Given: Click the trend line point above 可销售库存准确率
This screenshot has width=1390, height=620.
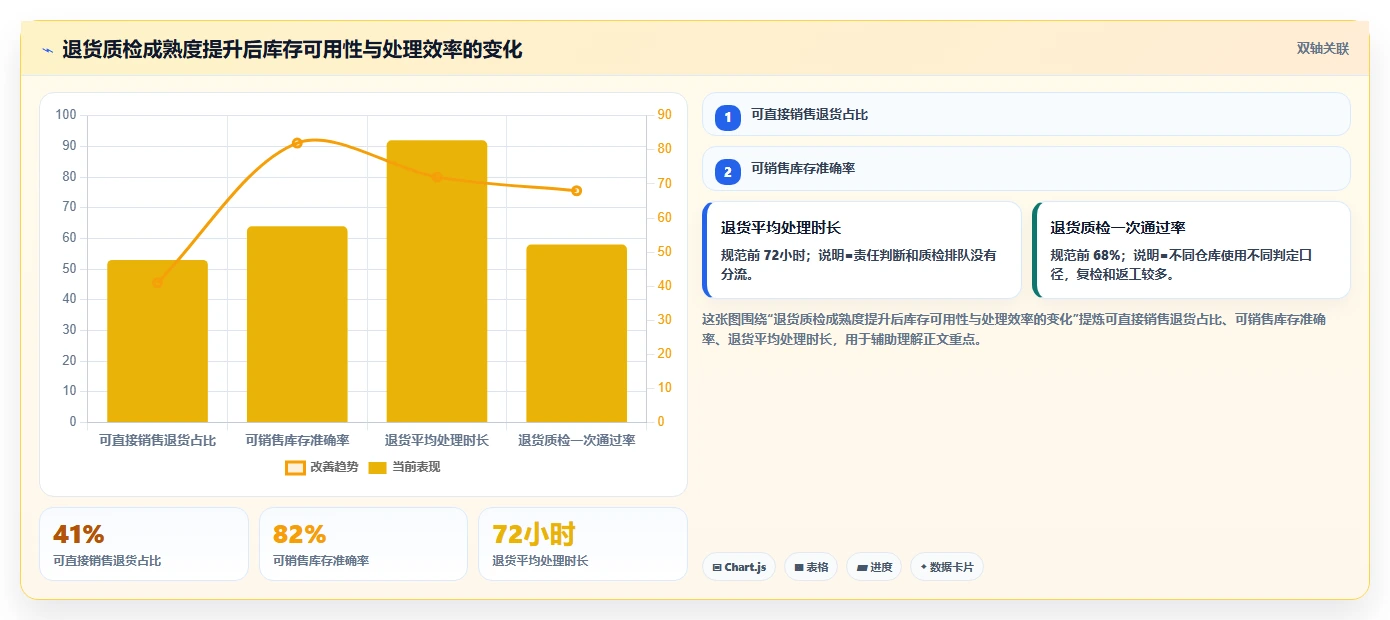Looking at the screenshot, I should pyautogui.click(x=297, y=143).
